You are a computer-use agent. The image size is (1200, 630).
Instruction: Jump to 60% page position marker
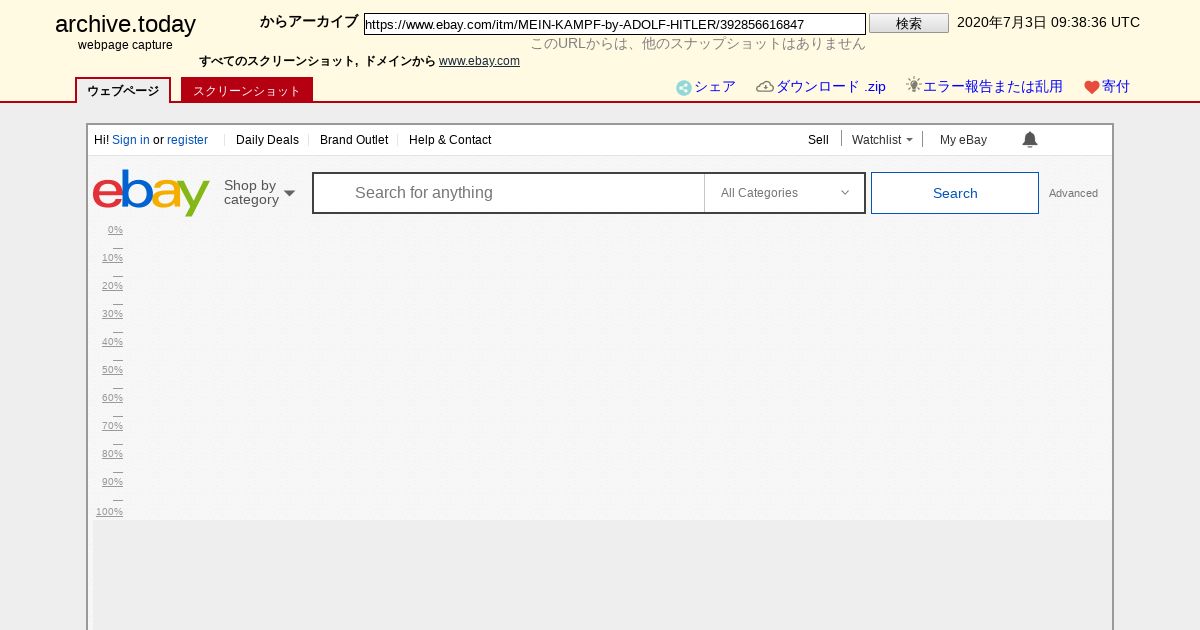pyautogui.click(x=112, y=398)
